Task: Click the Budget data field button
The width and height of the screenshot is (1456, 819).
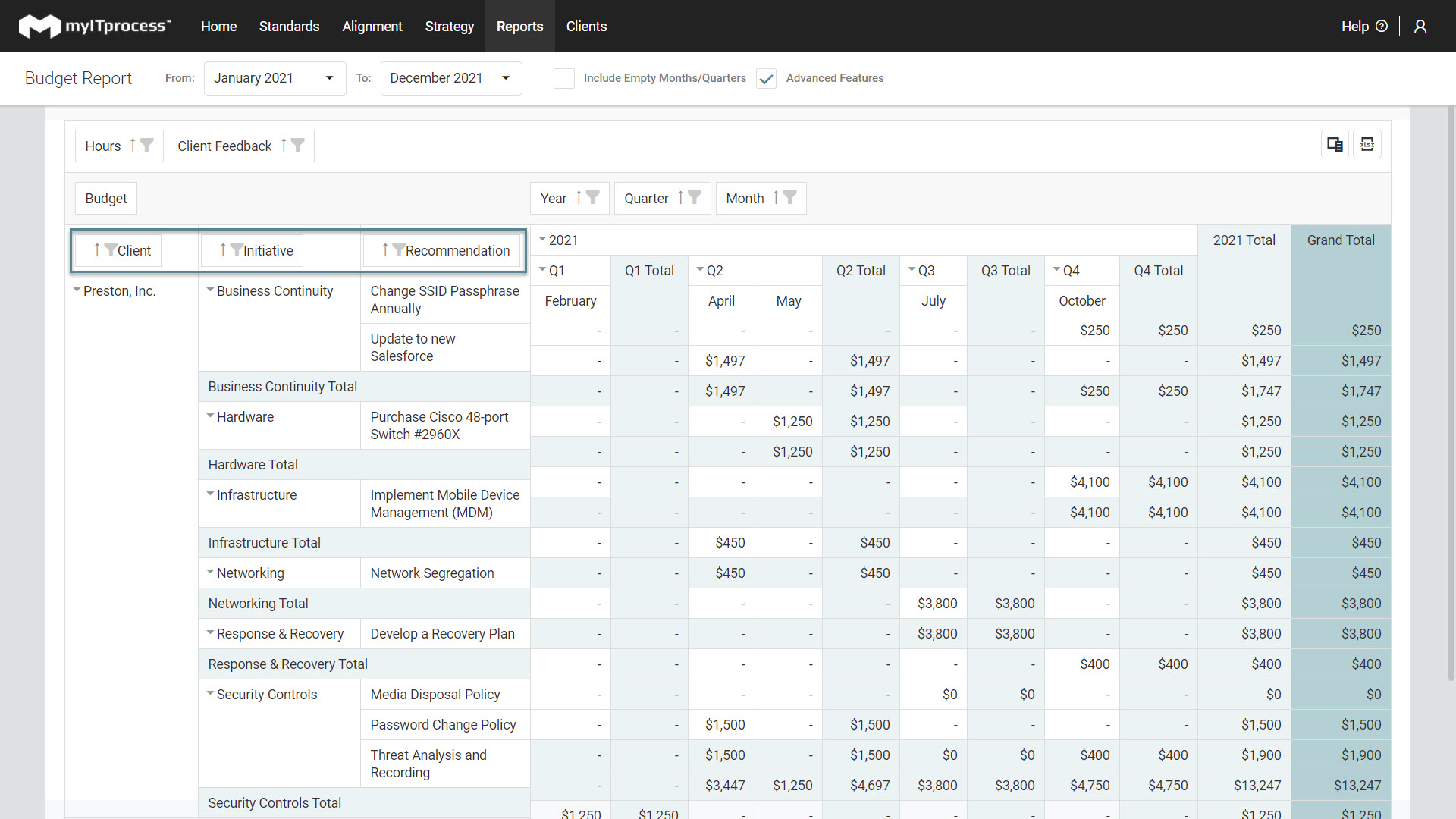Action: click(106, 198)
